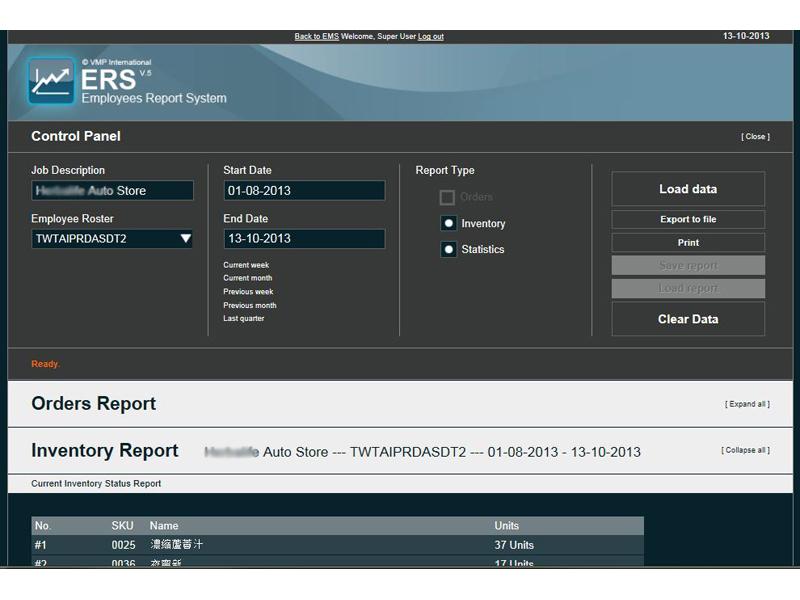The height and width of the screenshot is (600, 800).
Task: Click the End Date field
Action: pos(304,239)
